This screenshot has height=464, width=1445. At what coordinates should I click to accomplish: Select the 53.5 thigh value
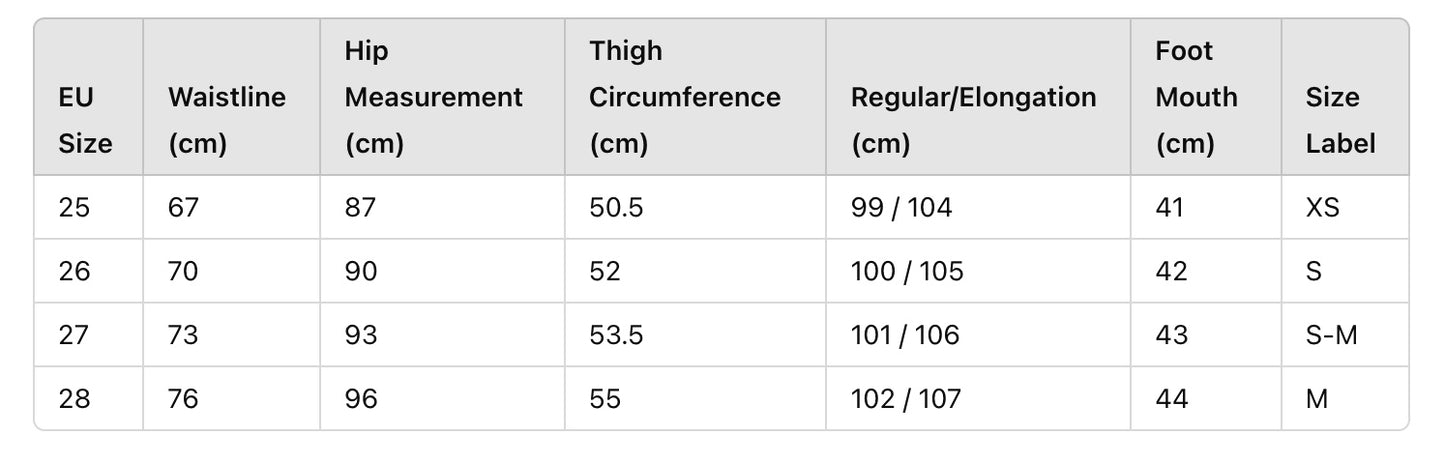pyautogui.click(x=695, y=335)
